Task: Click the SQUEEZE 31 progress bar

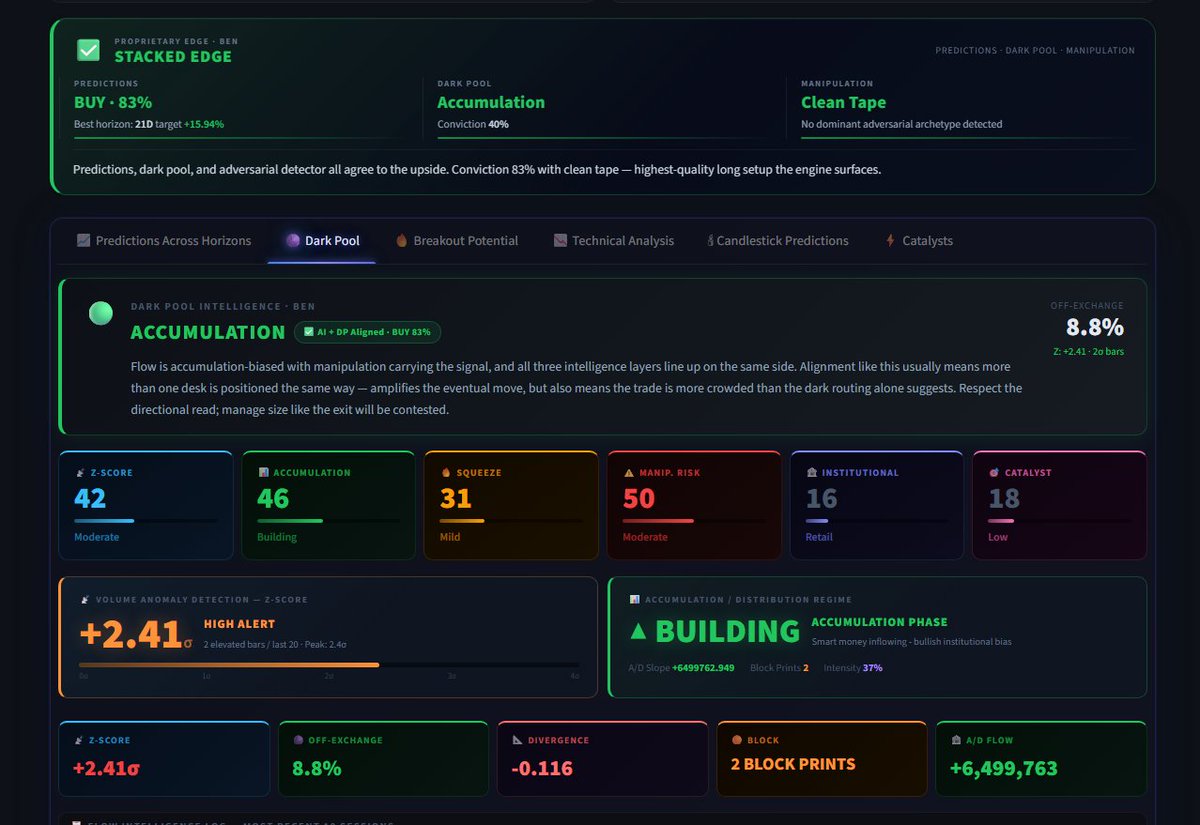Action: pyautogui.click(x=512, y=521)
